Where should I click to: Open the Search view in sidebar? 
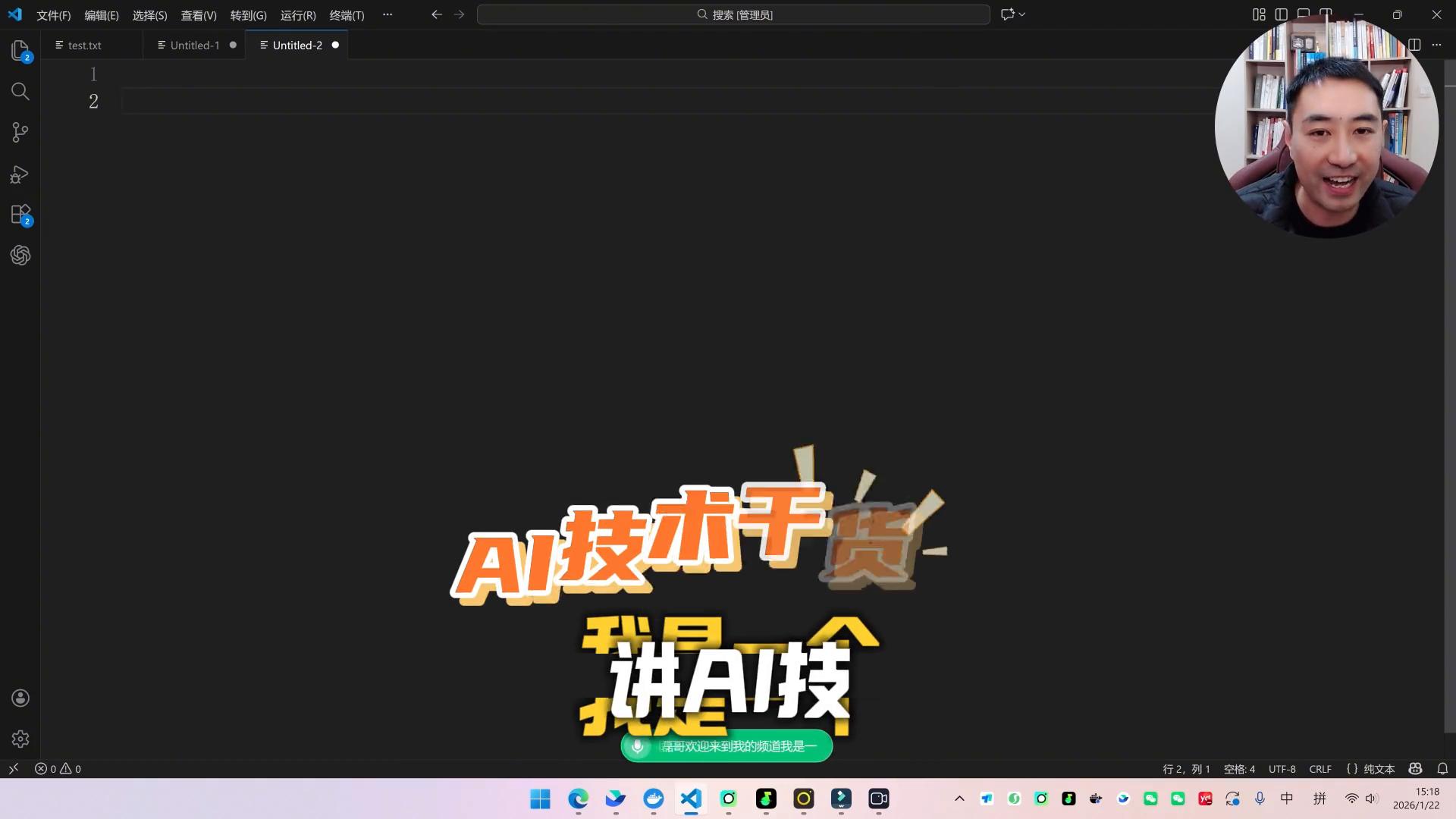tap(20, 92)
